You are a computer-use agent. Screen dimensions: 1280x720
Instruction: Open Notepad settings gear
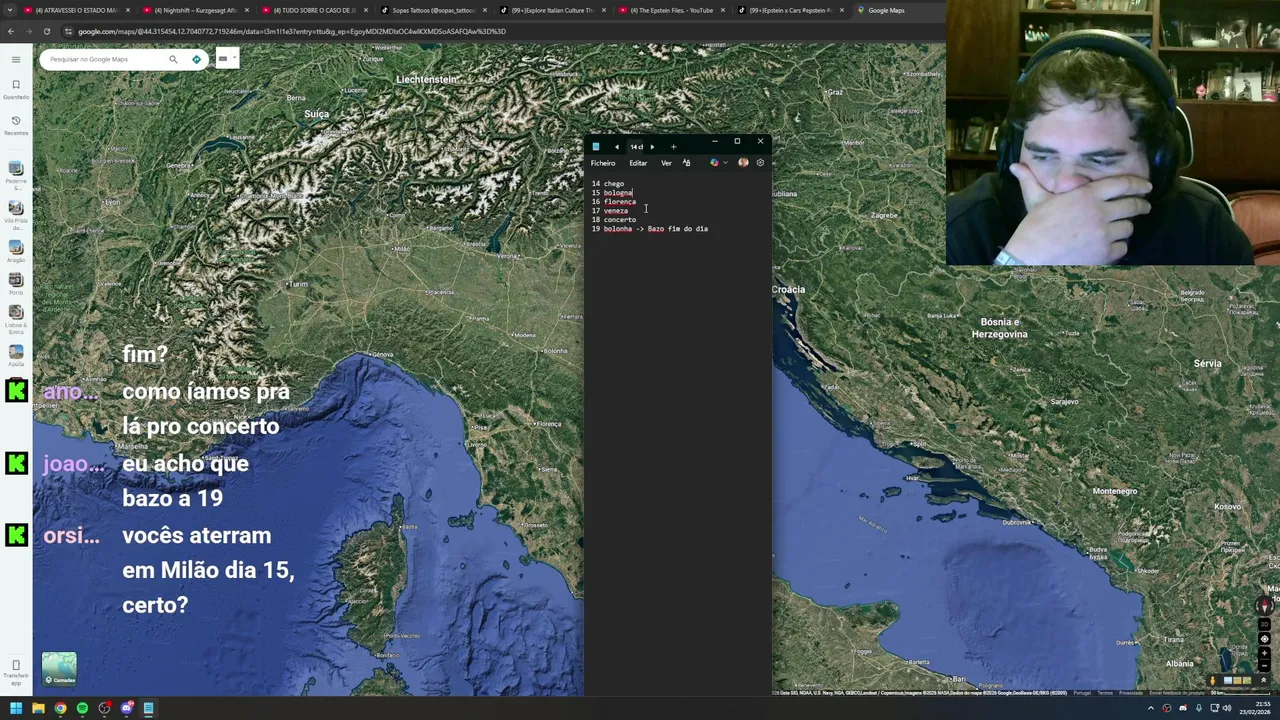pos(760,163)
